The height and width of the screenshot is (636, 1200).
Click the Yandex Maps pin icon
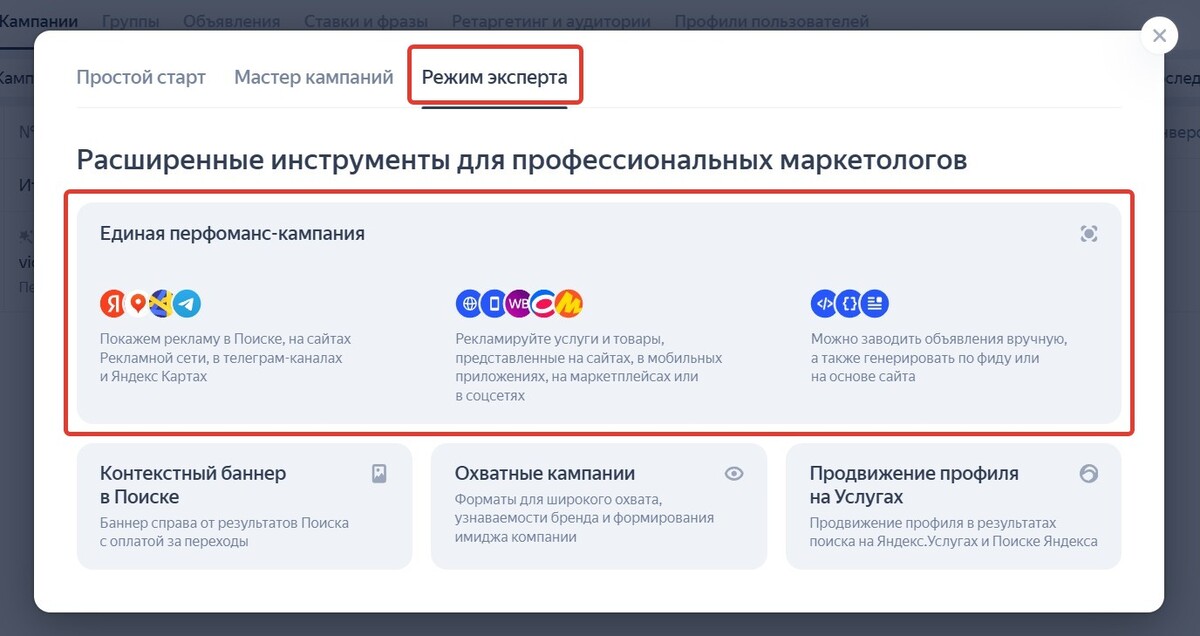[x=137, y=303]
